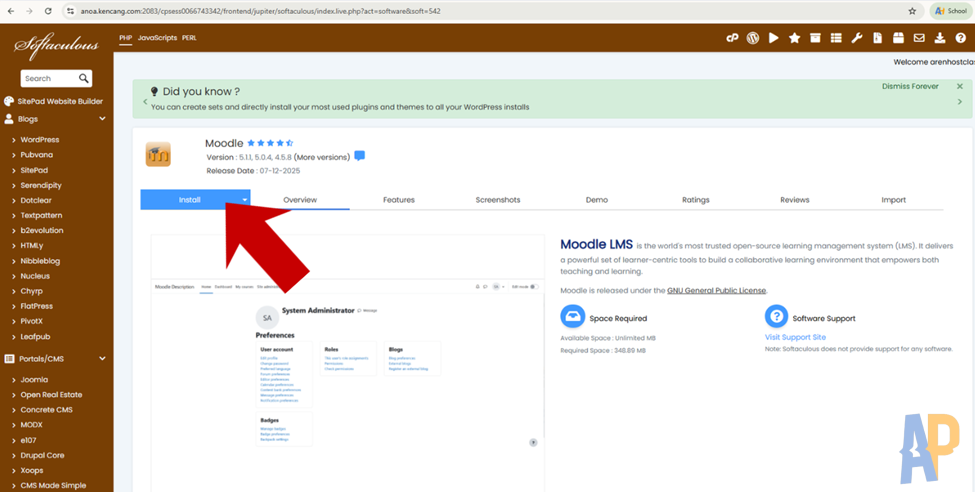Viewport: 975px width, 492px height.
Task: Click the play button demo icon
Action: pos(774,38)
